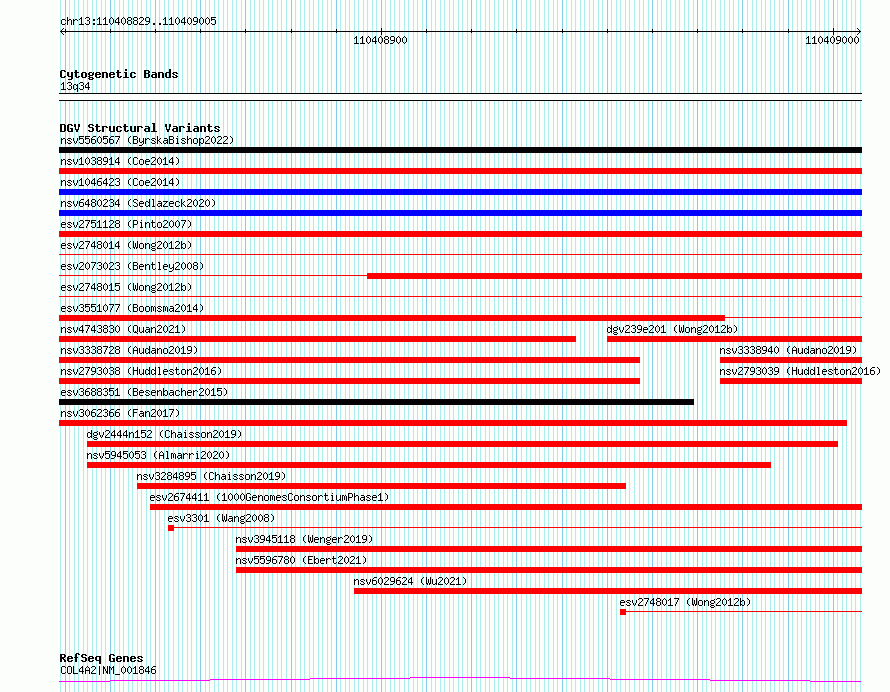Click the red bar of dgv239e201
This screenshot has height=692, width=890.
(x=734, y=339)
